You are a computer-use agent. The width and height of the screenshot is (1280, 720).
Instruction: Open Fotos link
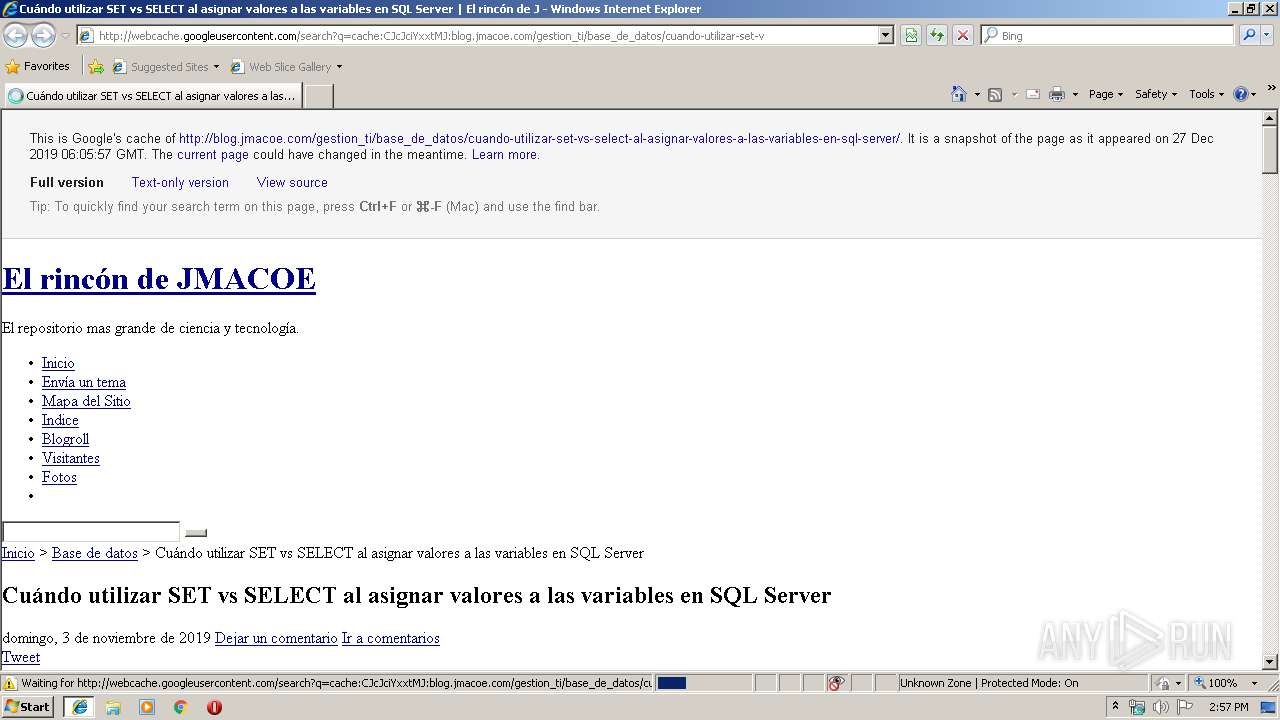[59, 477]
